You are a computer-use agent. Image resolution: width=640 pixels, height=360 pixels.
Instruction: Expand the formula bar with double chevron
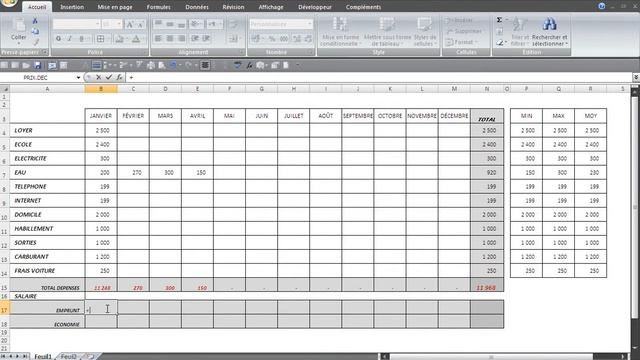point(636,77)
